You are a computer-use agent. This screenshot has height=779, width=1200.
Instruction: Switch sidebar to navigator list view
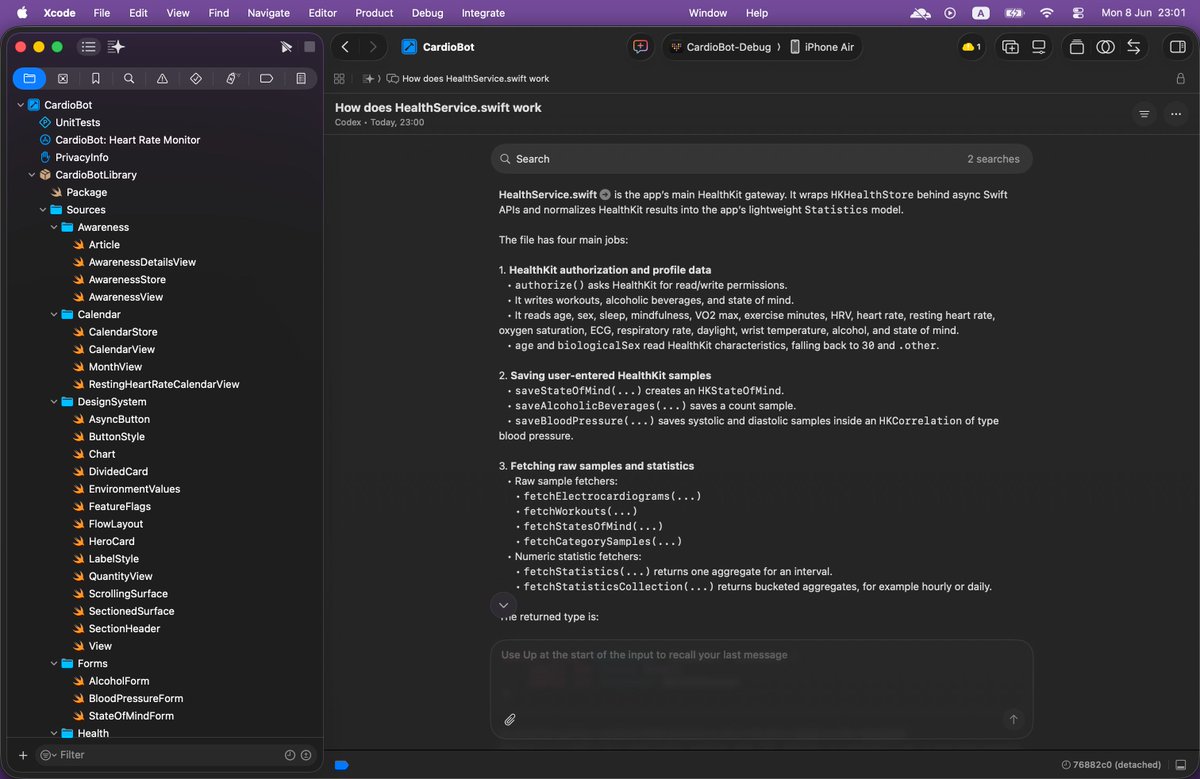[89, 47]
